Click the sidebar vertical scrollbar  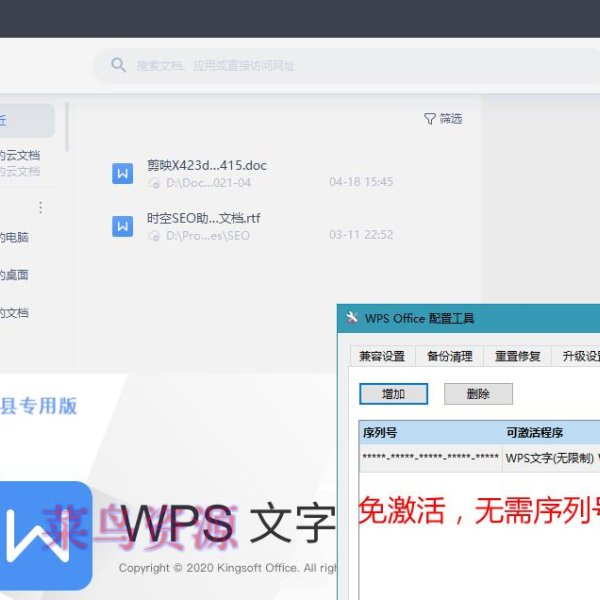point(67,127)
